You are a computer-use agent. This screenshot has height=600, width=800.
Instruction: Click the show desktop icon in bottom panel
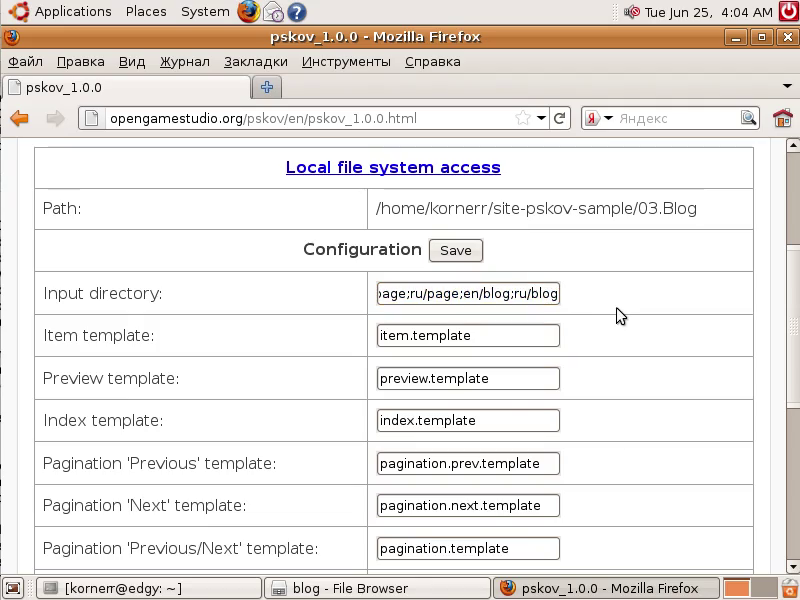tap(12, 588)
